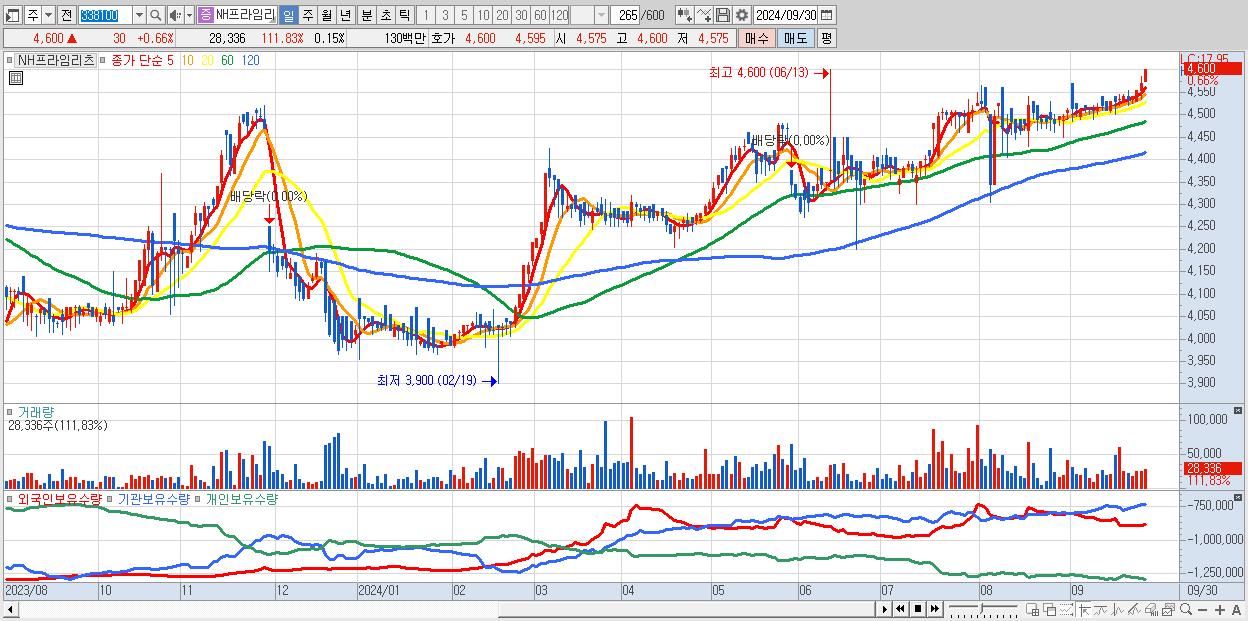1248x621 pixels.
Task: Click the overlapping windows icon in bottom toolbar
Action: [x=1049, y=609]
